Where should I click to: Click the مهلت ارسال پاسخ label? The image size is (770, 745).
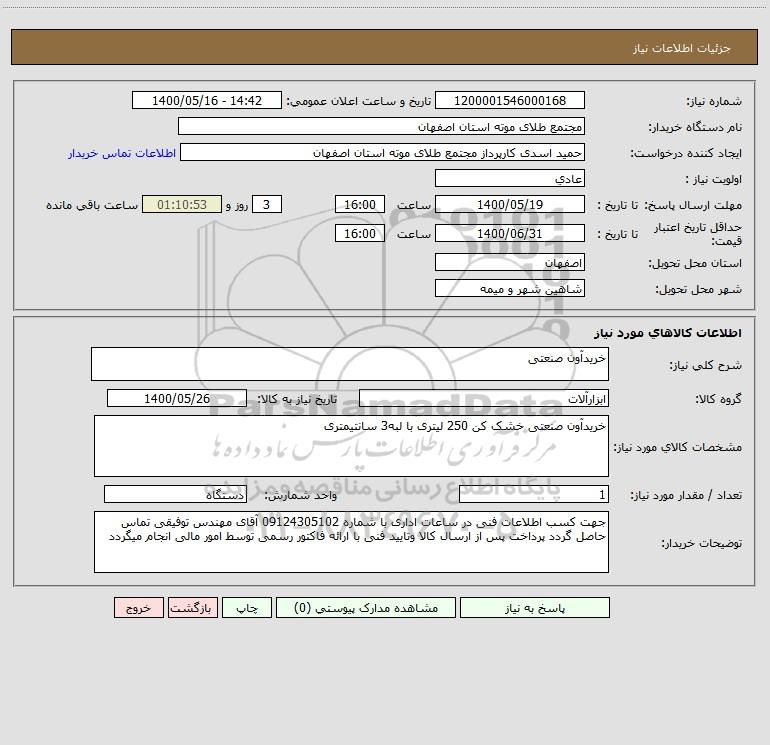click(x=693, y=205)
